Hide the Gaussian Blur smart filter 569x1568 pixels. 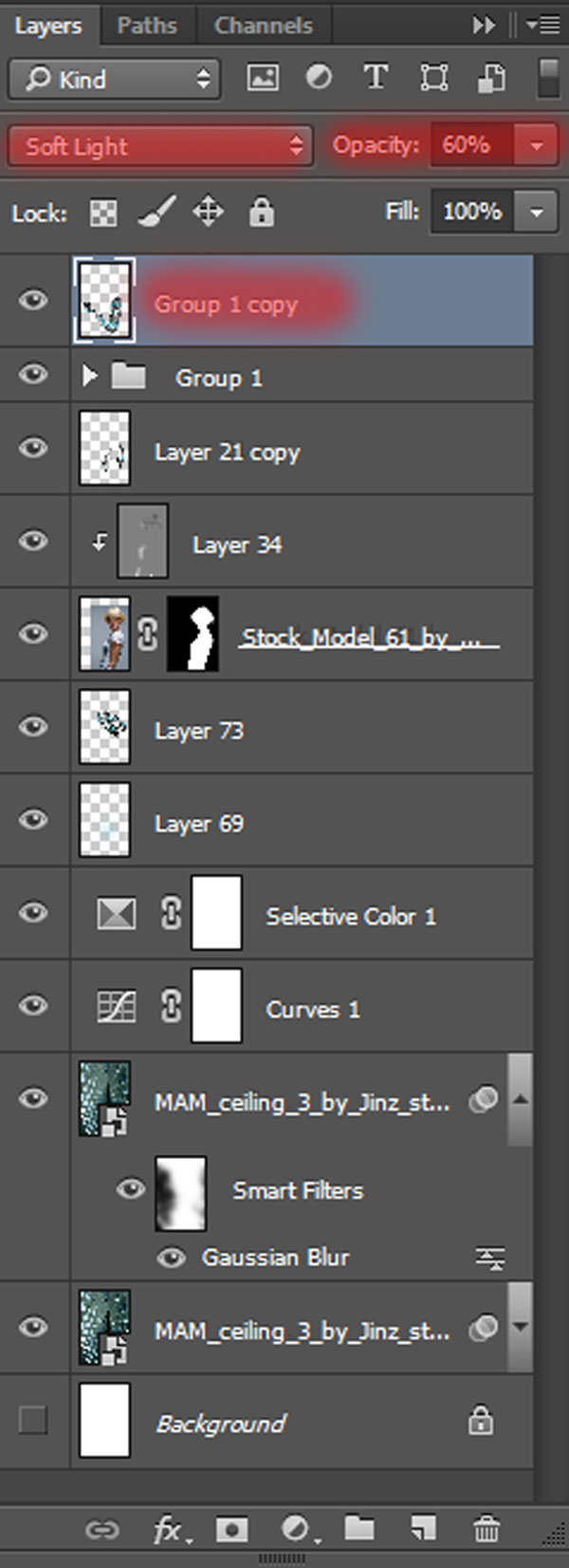click(171, 1258)
